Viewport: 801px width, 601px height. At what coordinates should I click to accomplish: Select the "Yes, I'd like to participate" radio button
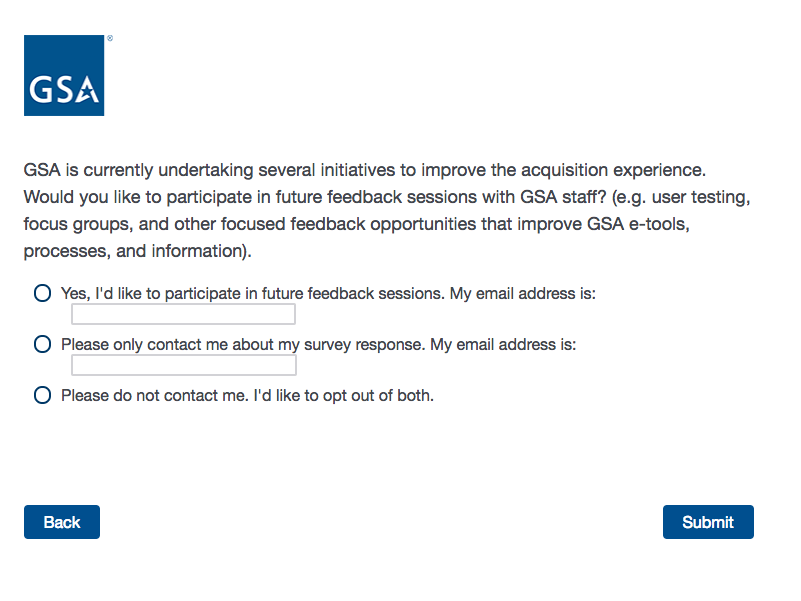42,293
